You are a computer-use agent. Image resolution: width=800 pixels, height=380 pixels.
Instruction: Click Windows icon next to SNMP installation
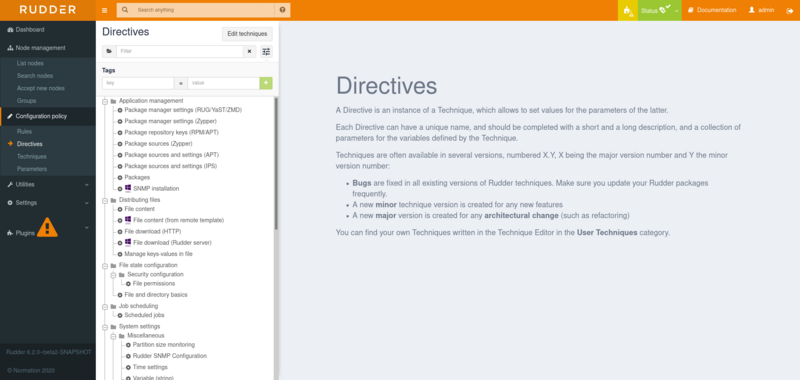click(x=128, y=188)
